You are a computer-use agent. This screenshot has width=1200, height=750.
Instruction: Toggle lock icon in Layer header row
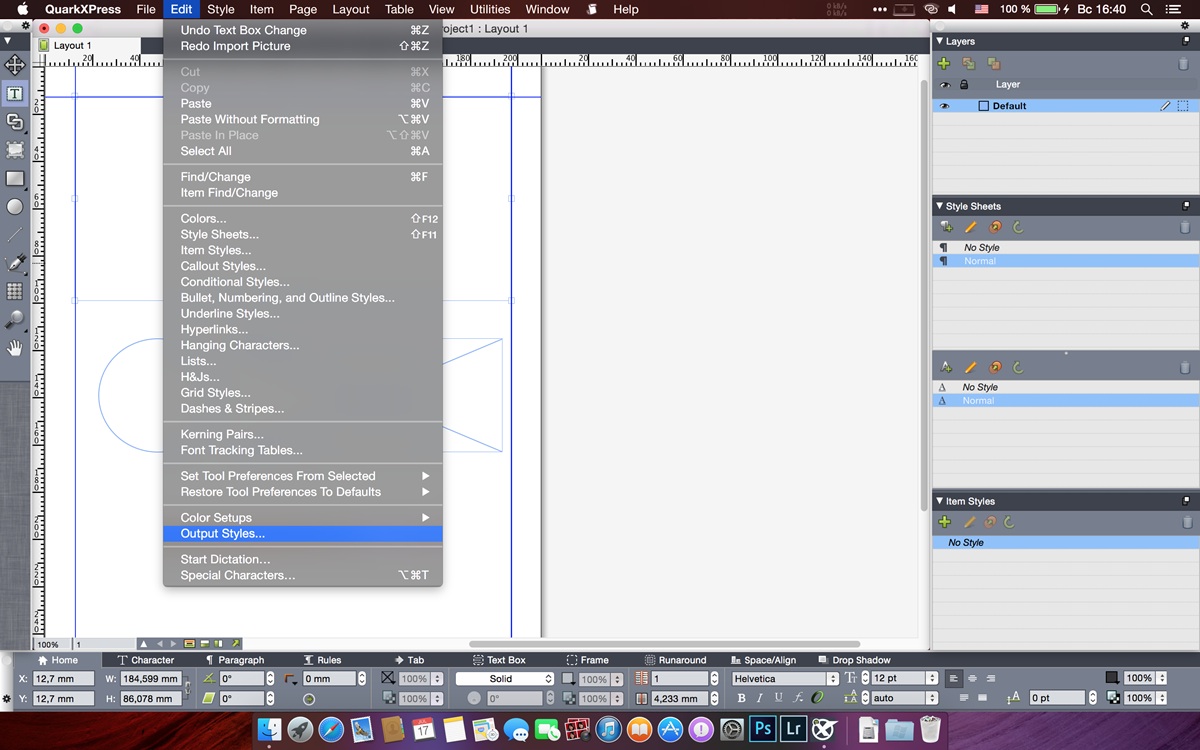click(x=964, y=85)
